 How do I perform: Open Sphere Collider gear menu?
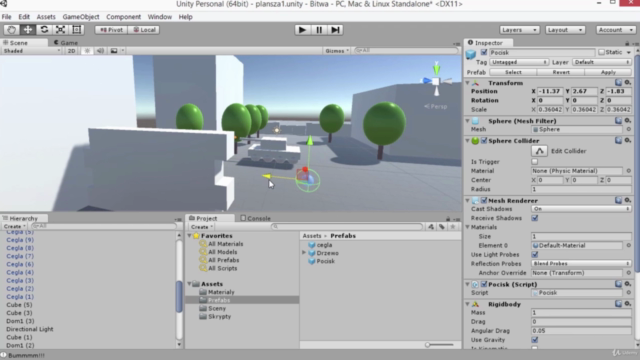click(628, 140)
